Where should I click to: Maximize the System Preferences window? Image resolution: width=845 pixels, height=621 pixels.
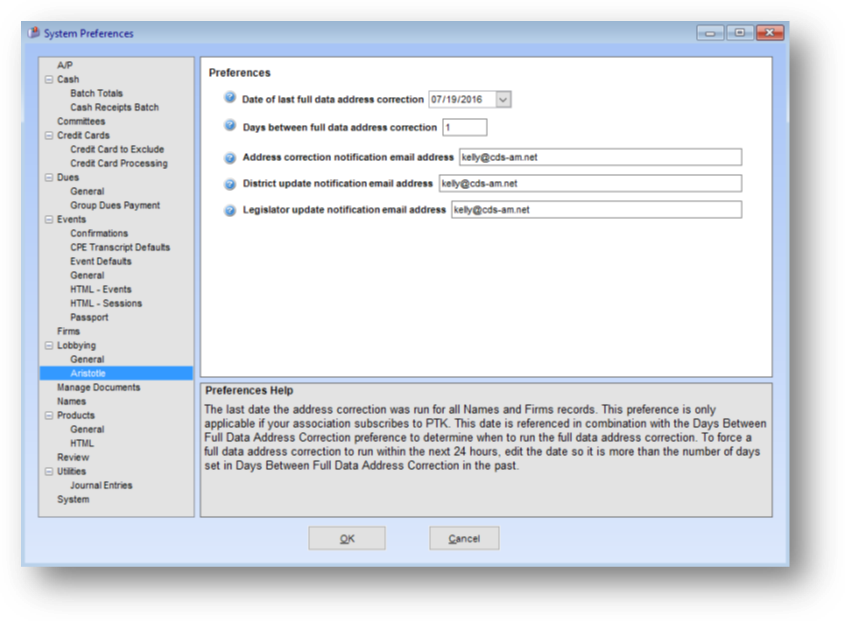pyautogui.click(x=740, y=33)
